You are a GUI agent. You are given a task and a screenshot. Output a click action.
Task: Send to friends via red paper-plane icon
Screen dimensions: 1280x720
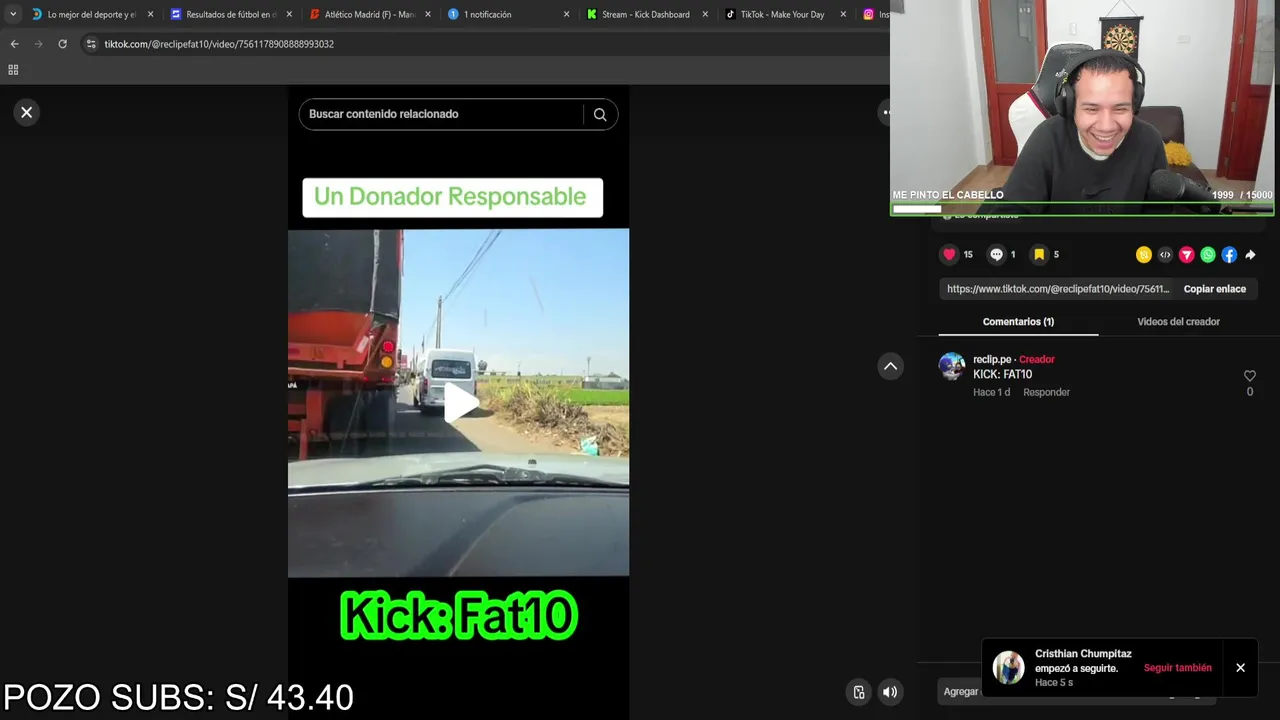pyautogui.click(x=1187, y=255)
